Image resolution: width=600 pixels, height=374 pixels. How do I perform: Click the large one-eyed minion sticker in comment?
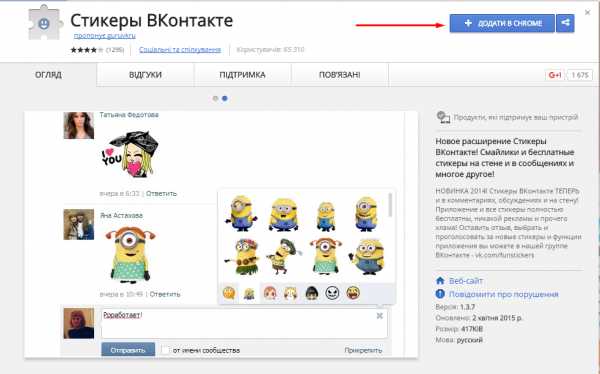(x=130, y=254)
